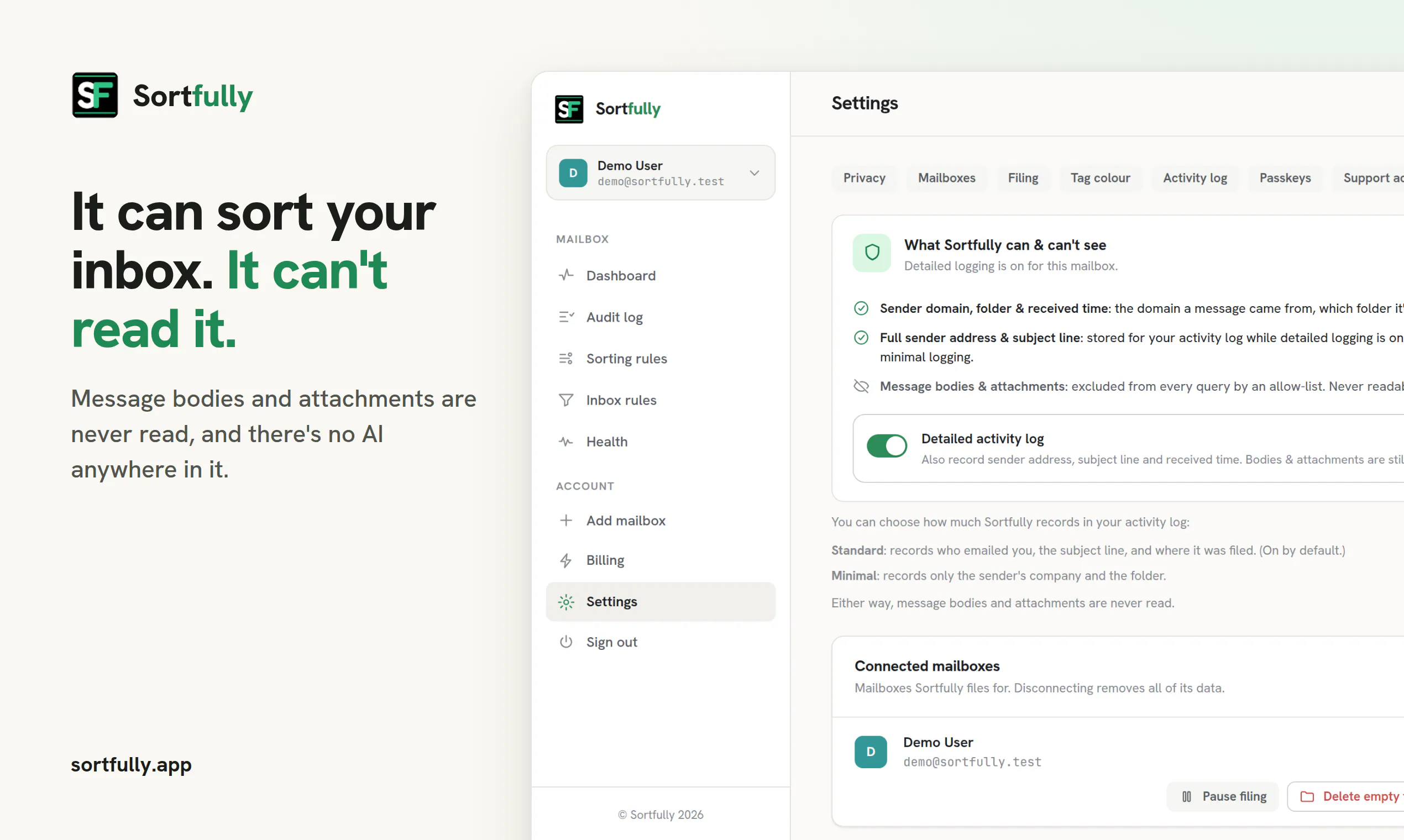Click the check icon beside Sender domain line
Image resolution: width=1404 pixels, height=840 pixels.
pos(861,308)
